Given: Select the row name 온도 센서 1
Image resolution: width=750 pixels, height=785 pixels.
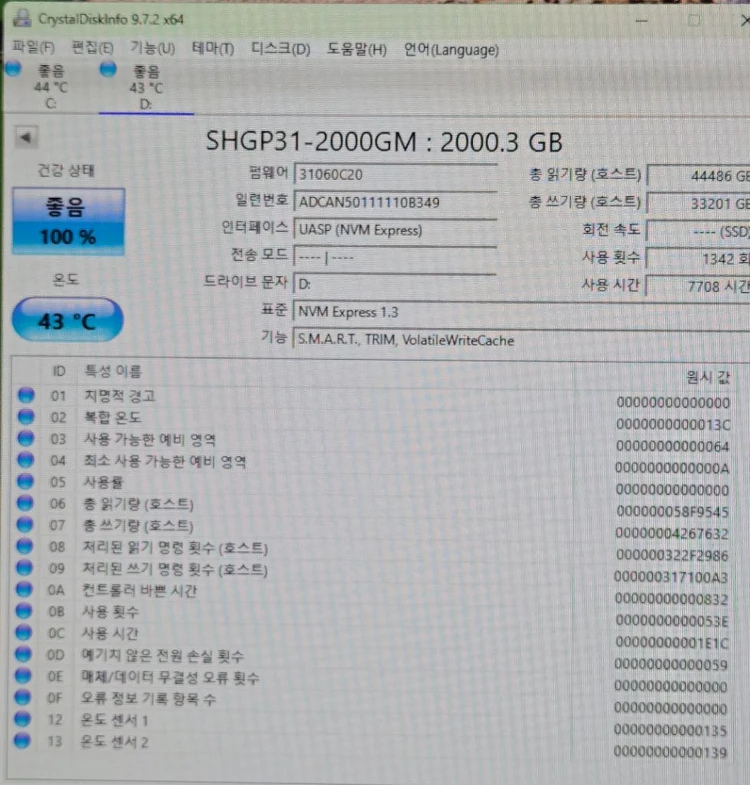Looking at the screenshot, I should click(114, 720).
